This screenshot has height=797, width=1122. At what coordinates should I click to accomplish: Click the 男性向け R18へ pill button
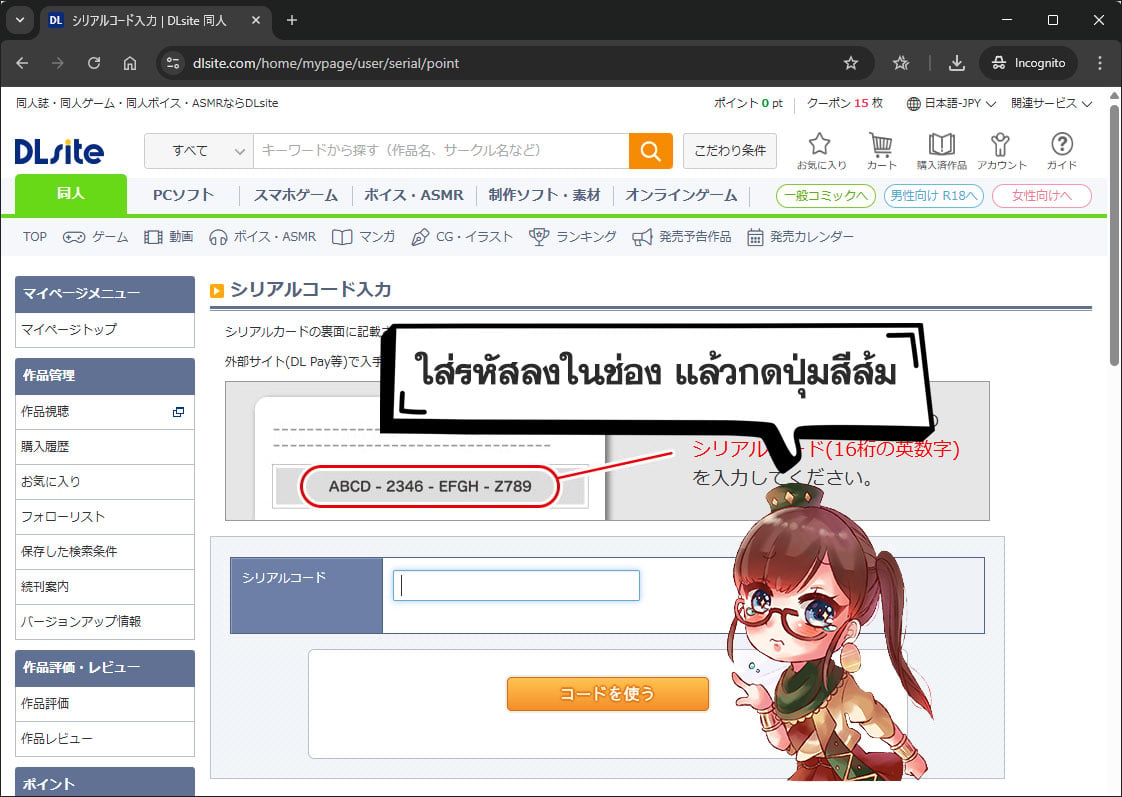934,195
